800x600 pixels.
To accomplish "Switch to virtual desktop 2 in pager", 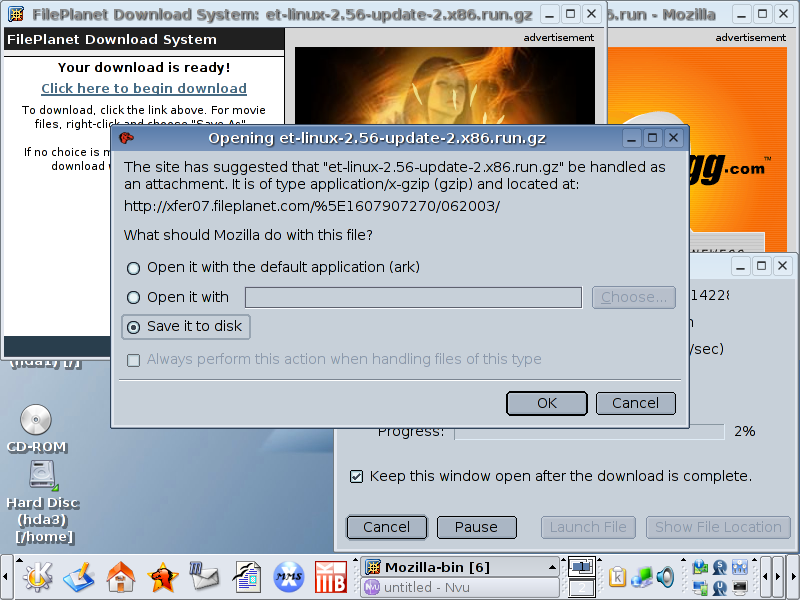I will (581, 588).
